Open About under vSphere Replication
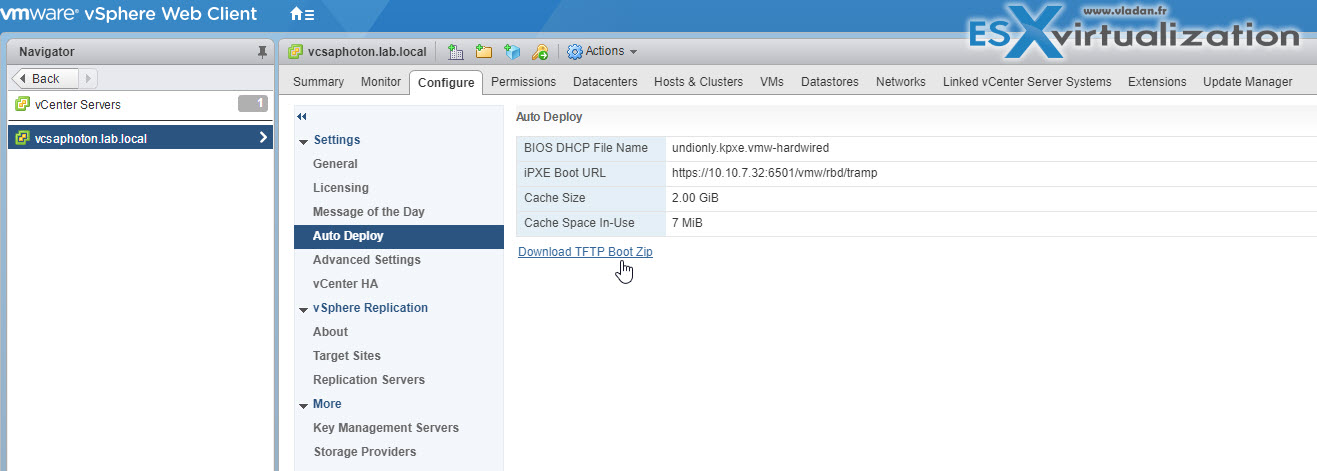 tap(330, 332)
